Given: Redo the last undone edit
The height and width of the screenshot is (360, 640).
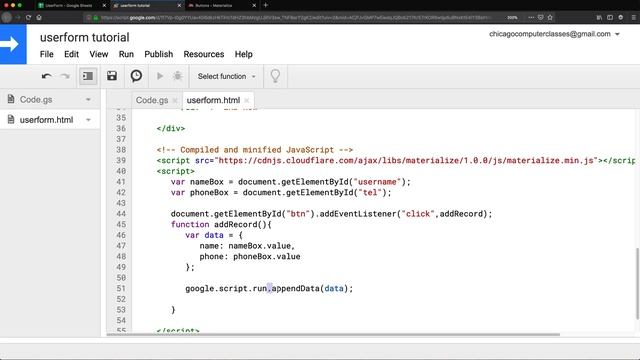Looking at the screenshot, I should (x=65, y=76).
